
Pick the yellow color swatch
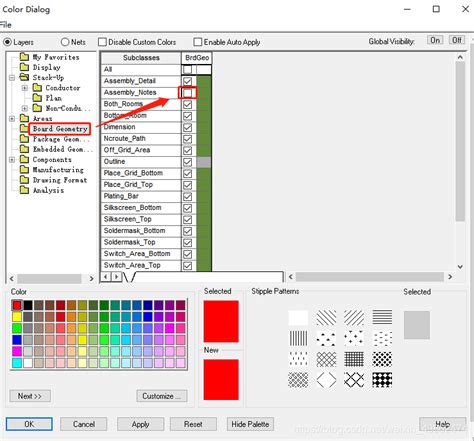17,316
